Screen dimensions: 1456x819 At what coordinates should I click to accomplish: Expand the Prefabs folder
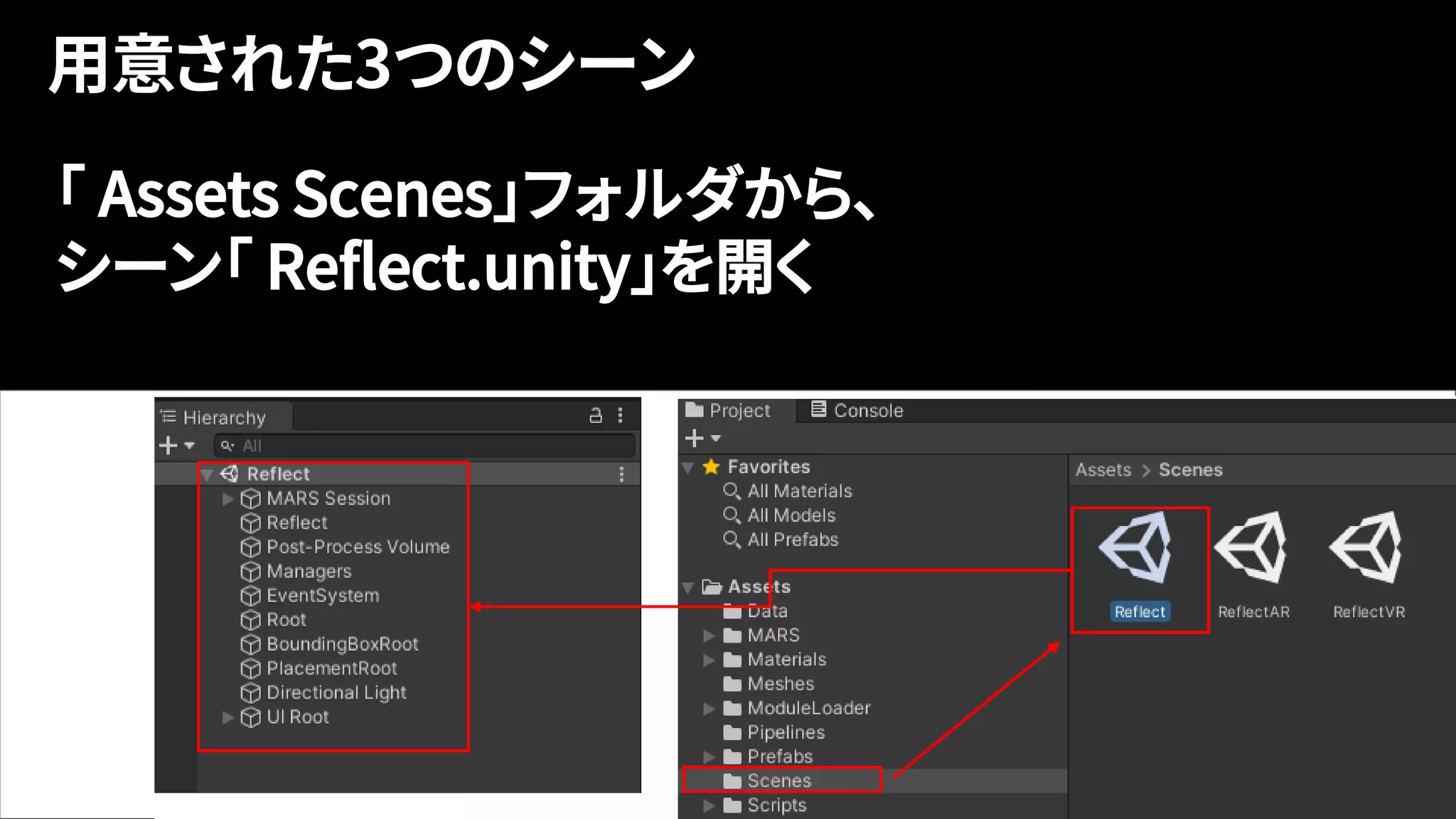click(x=709, y=757)
